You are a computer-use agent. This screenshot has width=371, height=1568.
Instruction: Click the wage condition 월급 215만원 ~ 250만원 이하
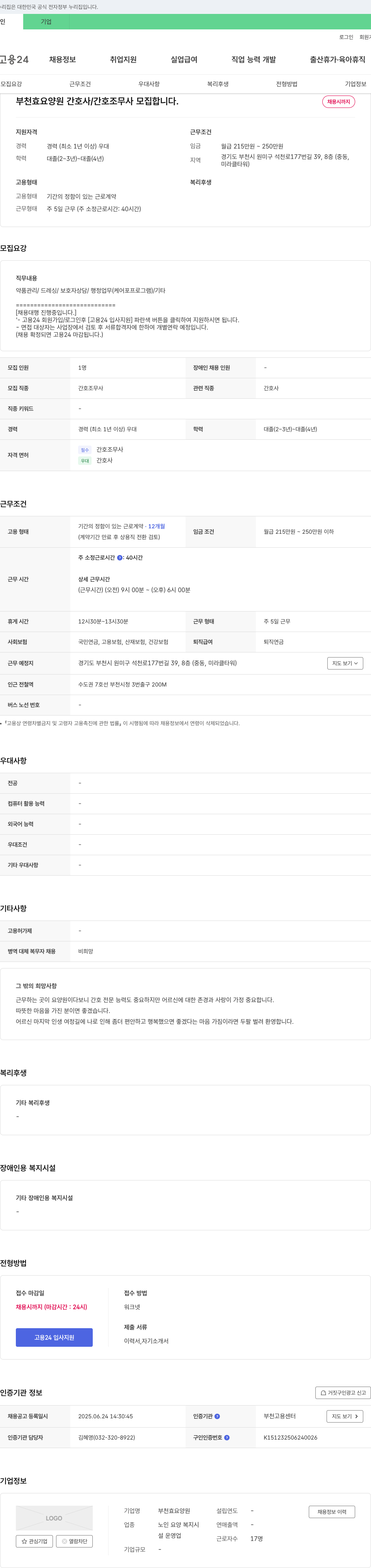pos(299,532)
